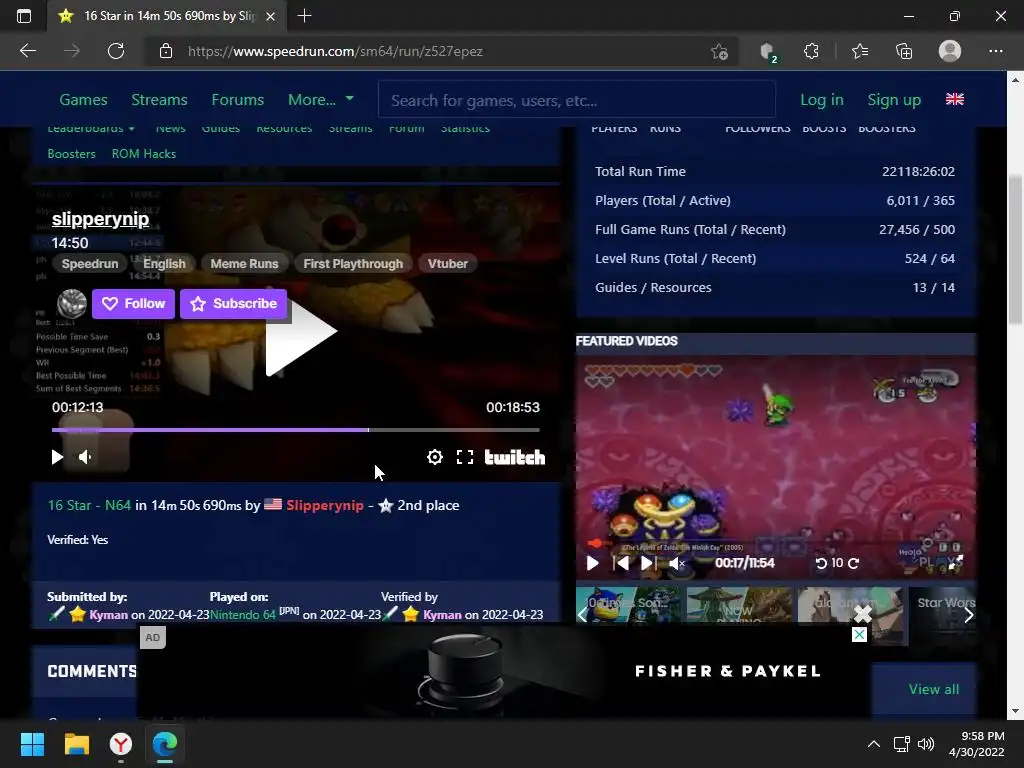Open the ROM Hacks tab
The image size is (1024, 768).
(144, 154)
